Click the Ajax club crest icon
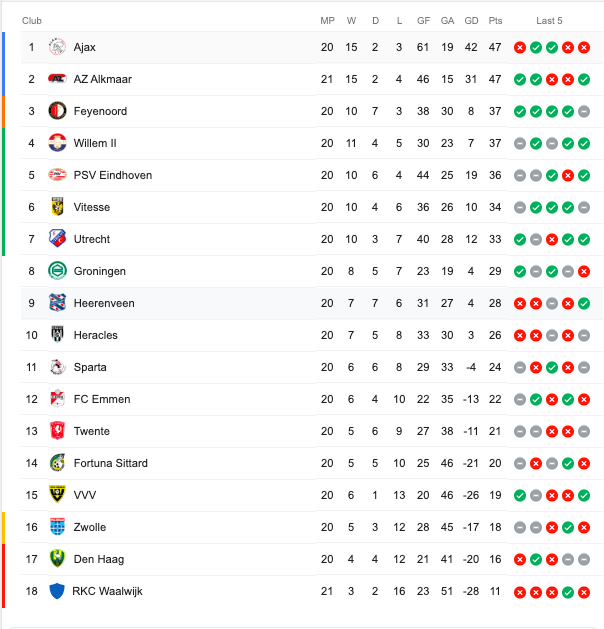The width and height of the screenshot is (604, 629). [x=57, y=47]
